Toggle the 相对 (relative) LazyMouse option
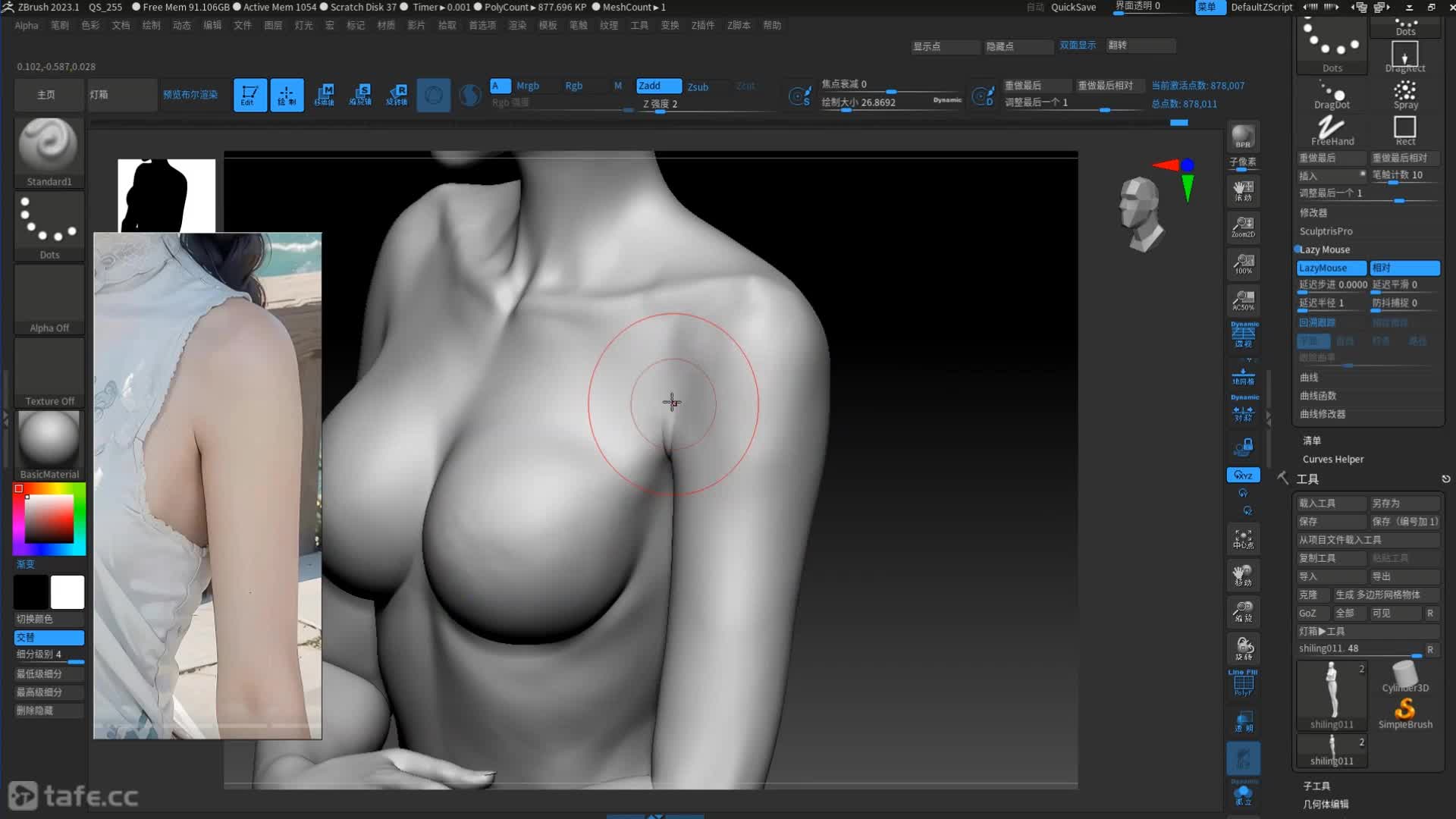The height and width of the screenshot is (819, 1456). tap(1404, 268)
